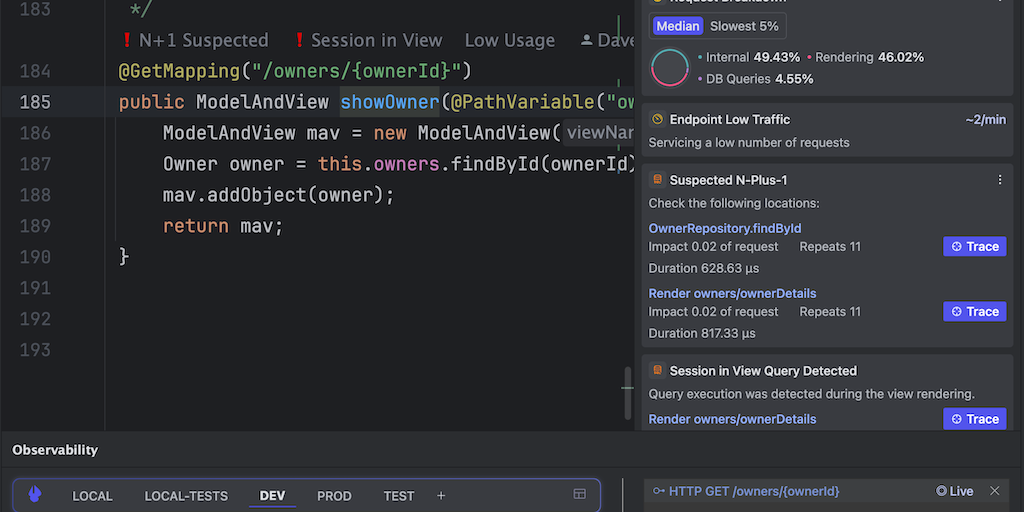Toggle the Live indicator
This screenshot has height=512, width=1024.
pyautogui.click(x=955, y=491)
